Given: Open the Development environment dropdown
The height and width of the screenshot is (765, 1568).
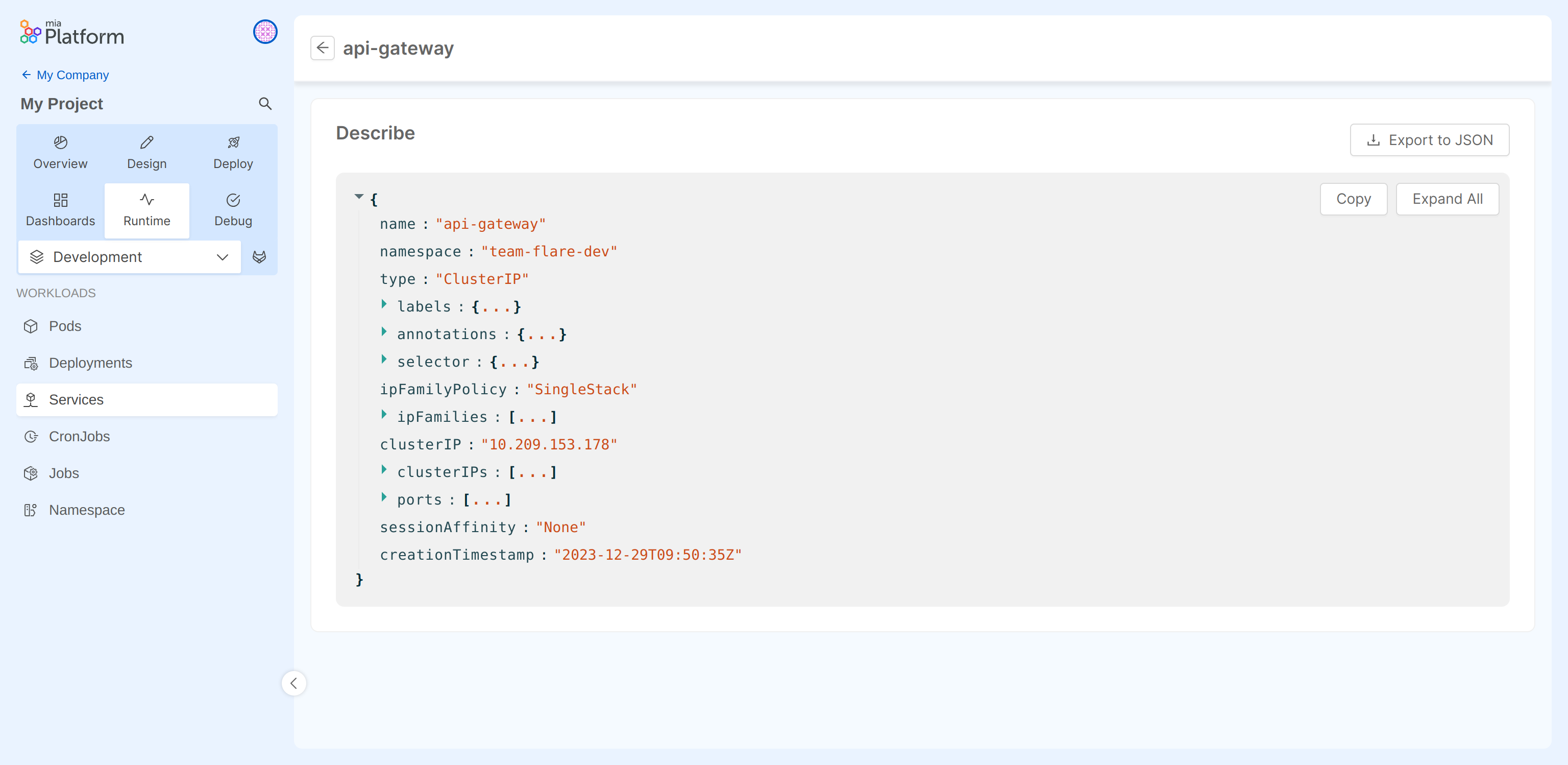Looking at the screenshot, I should (x=130, y=257).
